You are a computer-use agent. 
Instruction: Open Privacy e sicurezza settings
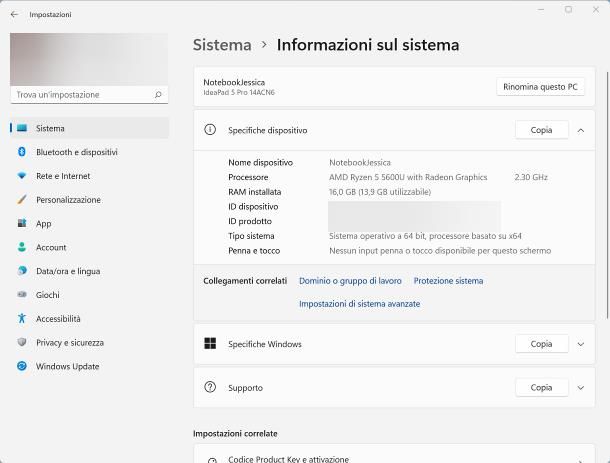click(x=89, y=342)
